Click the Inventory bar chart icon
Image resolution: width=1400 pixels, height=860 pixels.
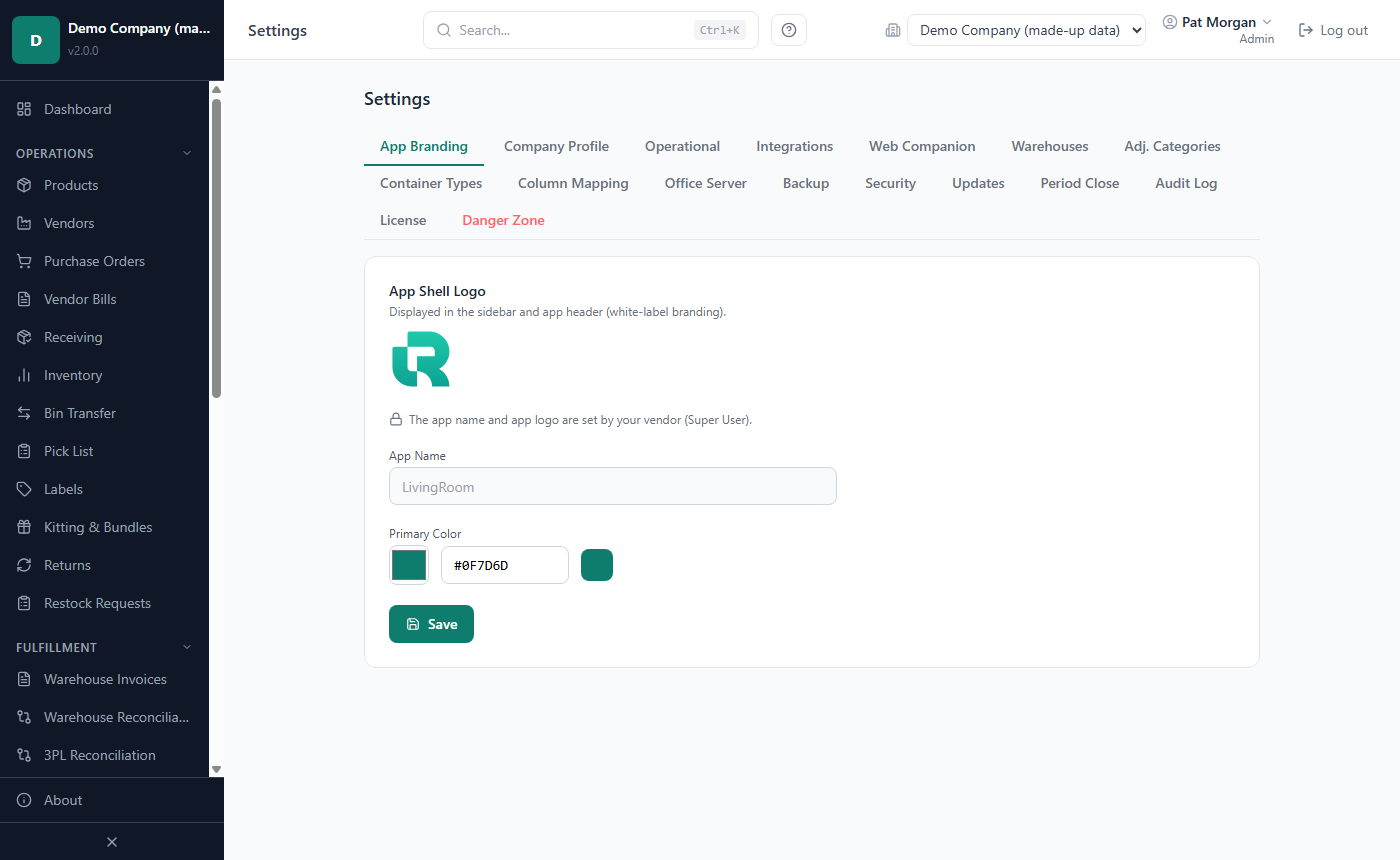[x=24, y=375]
